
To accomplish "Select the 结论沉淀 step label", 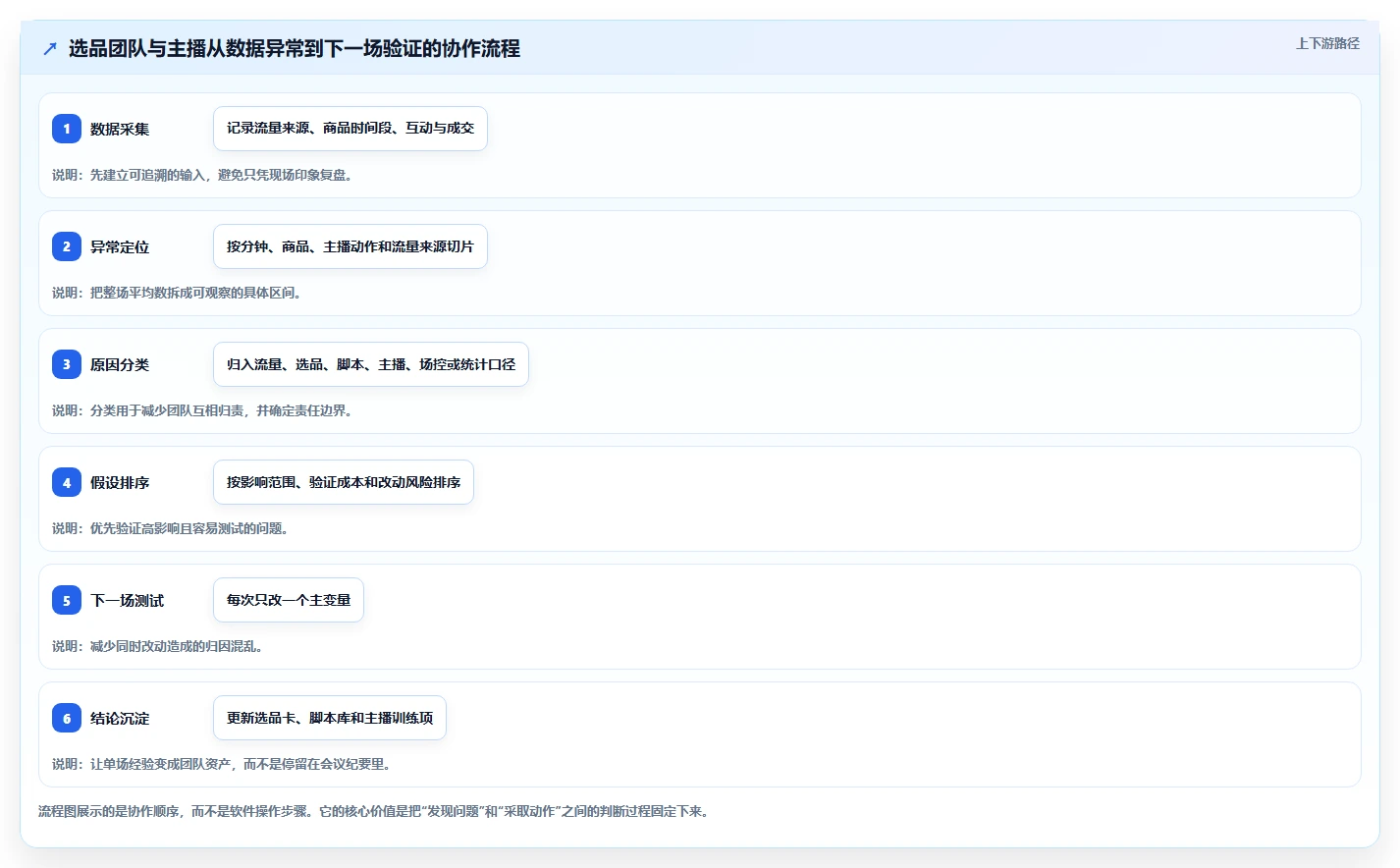I will pyautogui.click(x=120, y=718).
